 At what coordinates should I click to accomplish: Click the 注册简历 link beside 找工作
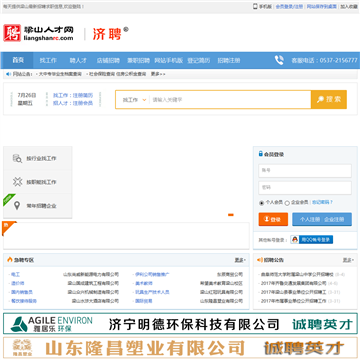[83, 95]
